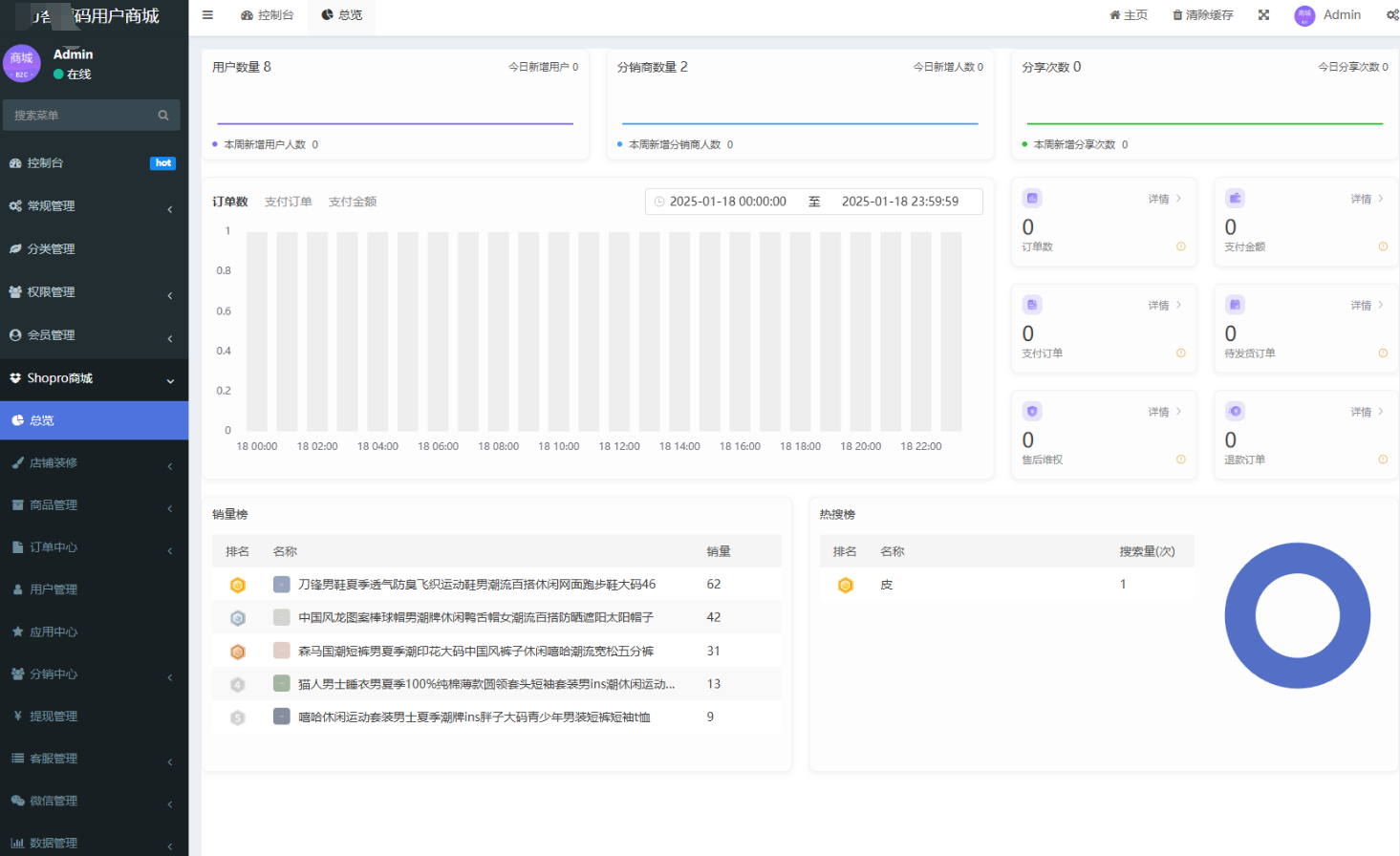
Task: Expand 常规管理 sidebar menu
Action: (94, 206)
